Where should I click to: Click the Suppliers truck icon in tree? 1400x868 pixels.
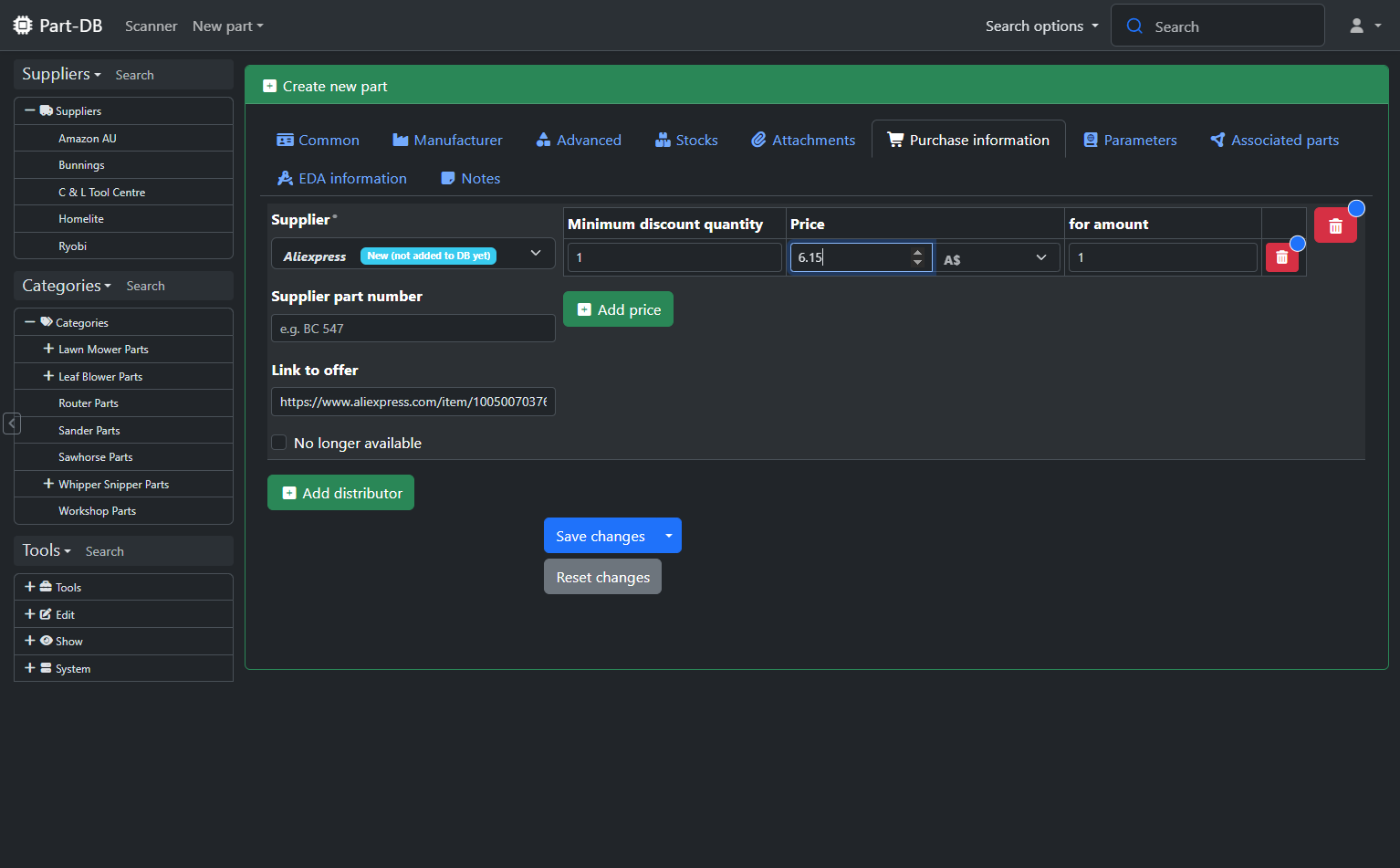[46, 110]
